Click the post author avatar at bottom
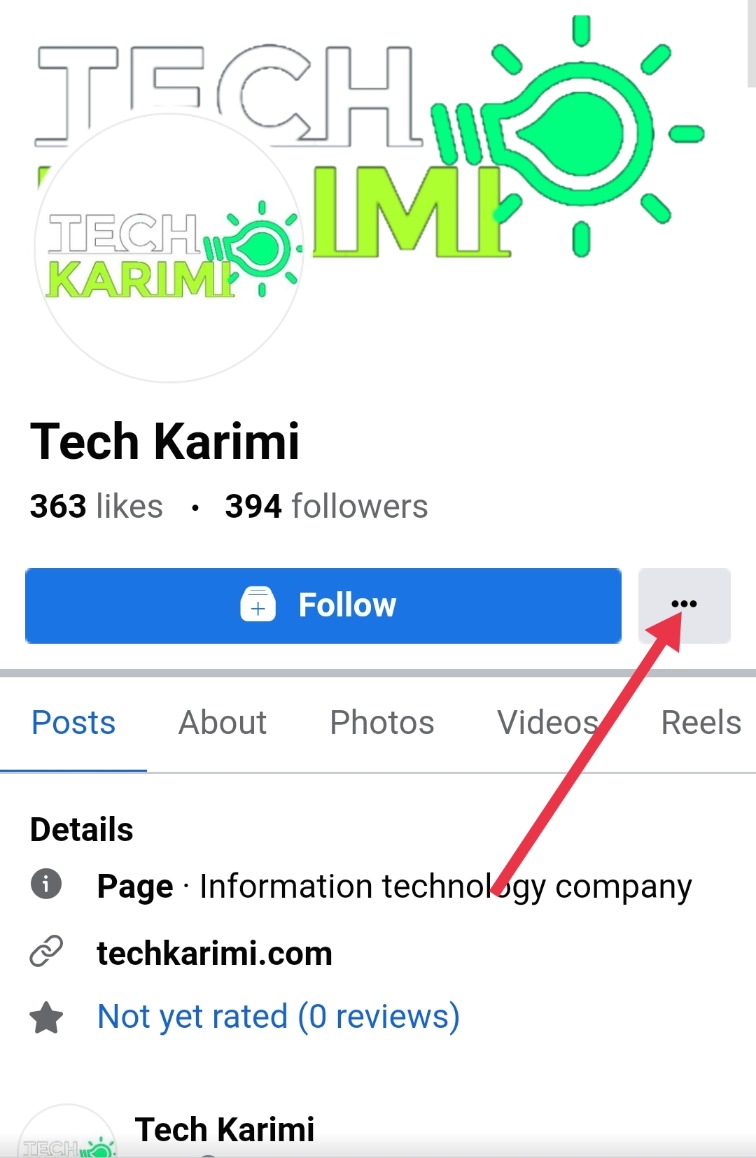756x1158 pixels. pyautogui.click(x=67, y=1134)
